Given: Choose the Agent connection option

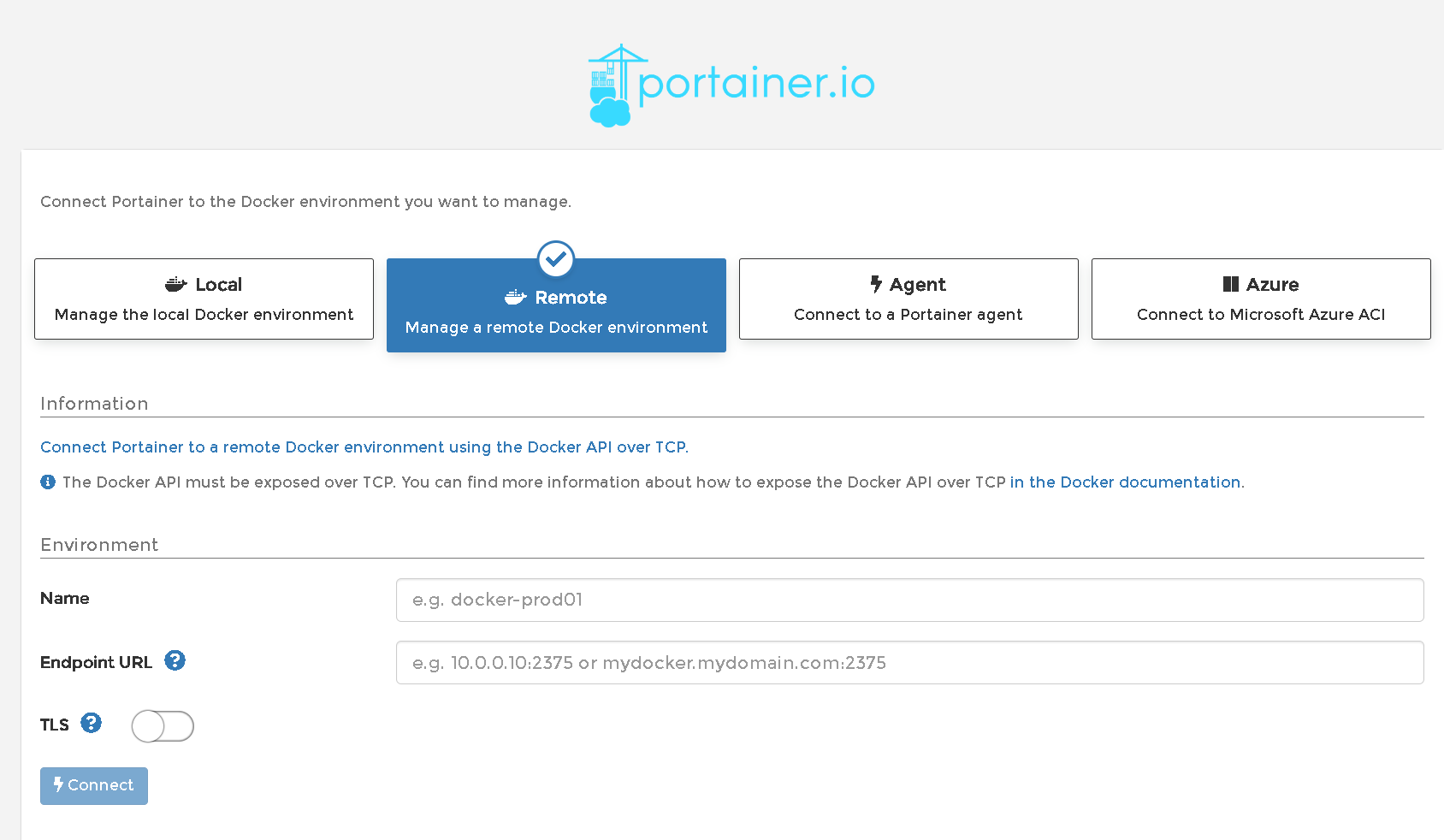Looking at the screenshot, I should click(x=908, y=299).
